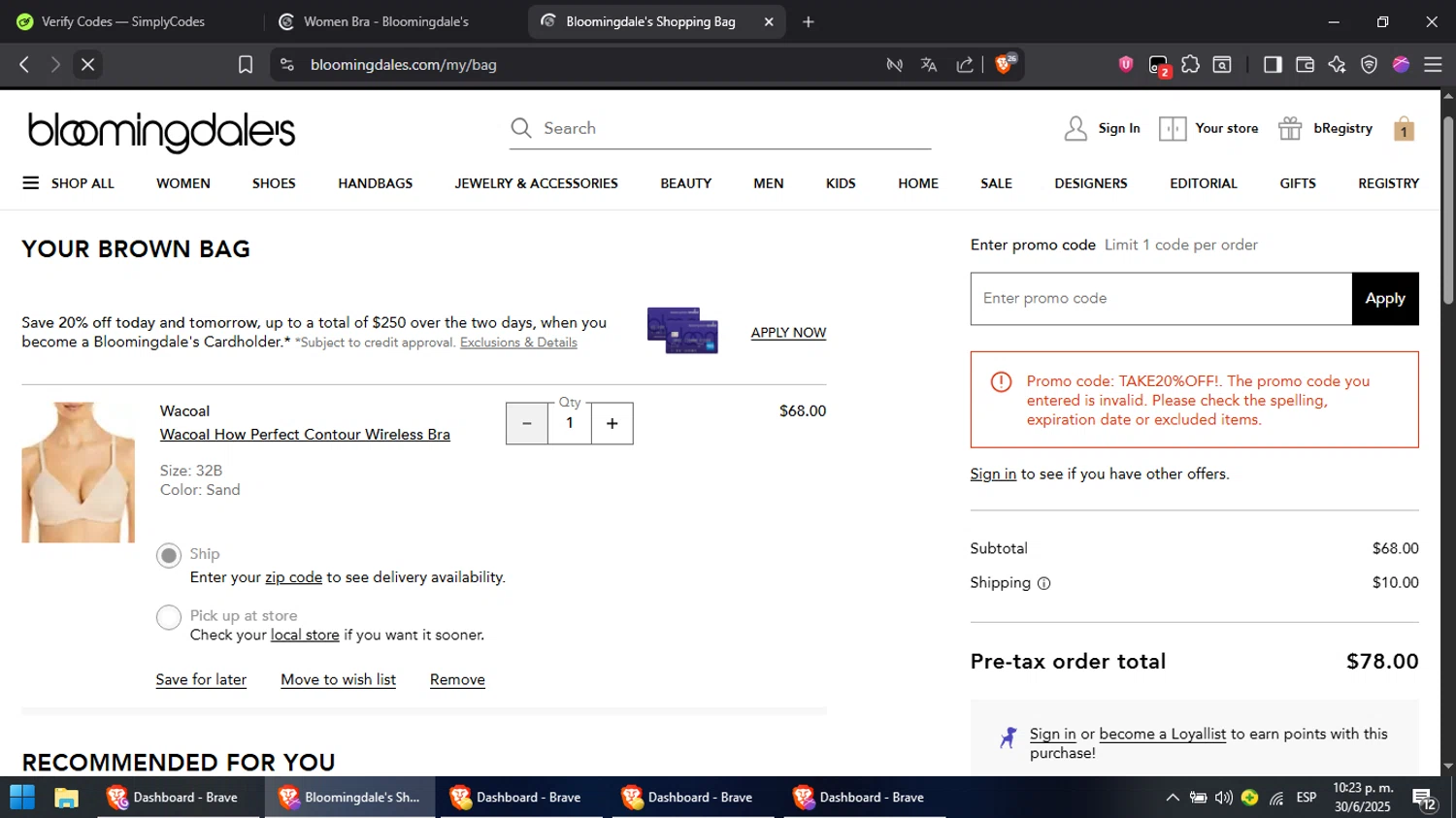Click the APPLY NOW cardholder link
Image resolution: width=1456 pixels, height=818 pixels.
click(x=788, y=333)
